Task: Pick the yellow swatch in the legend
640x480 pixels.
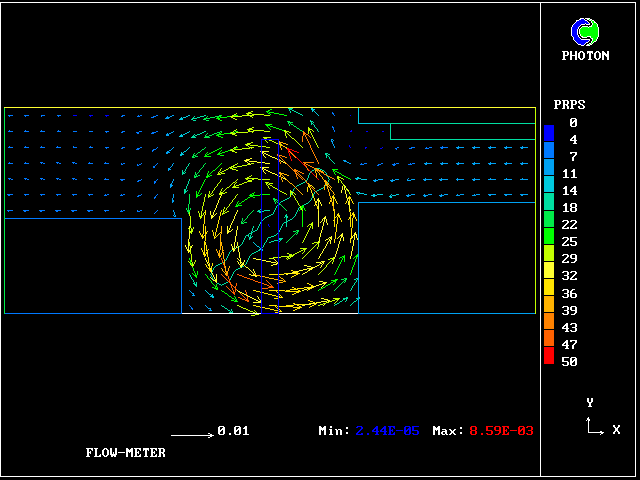Action: (x=549, y=270)
